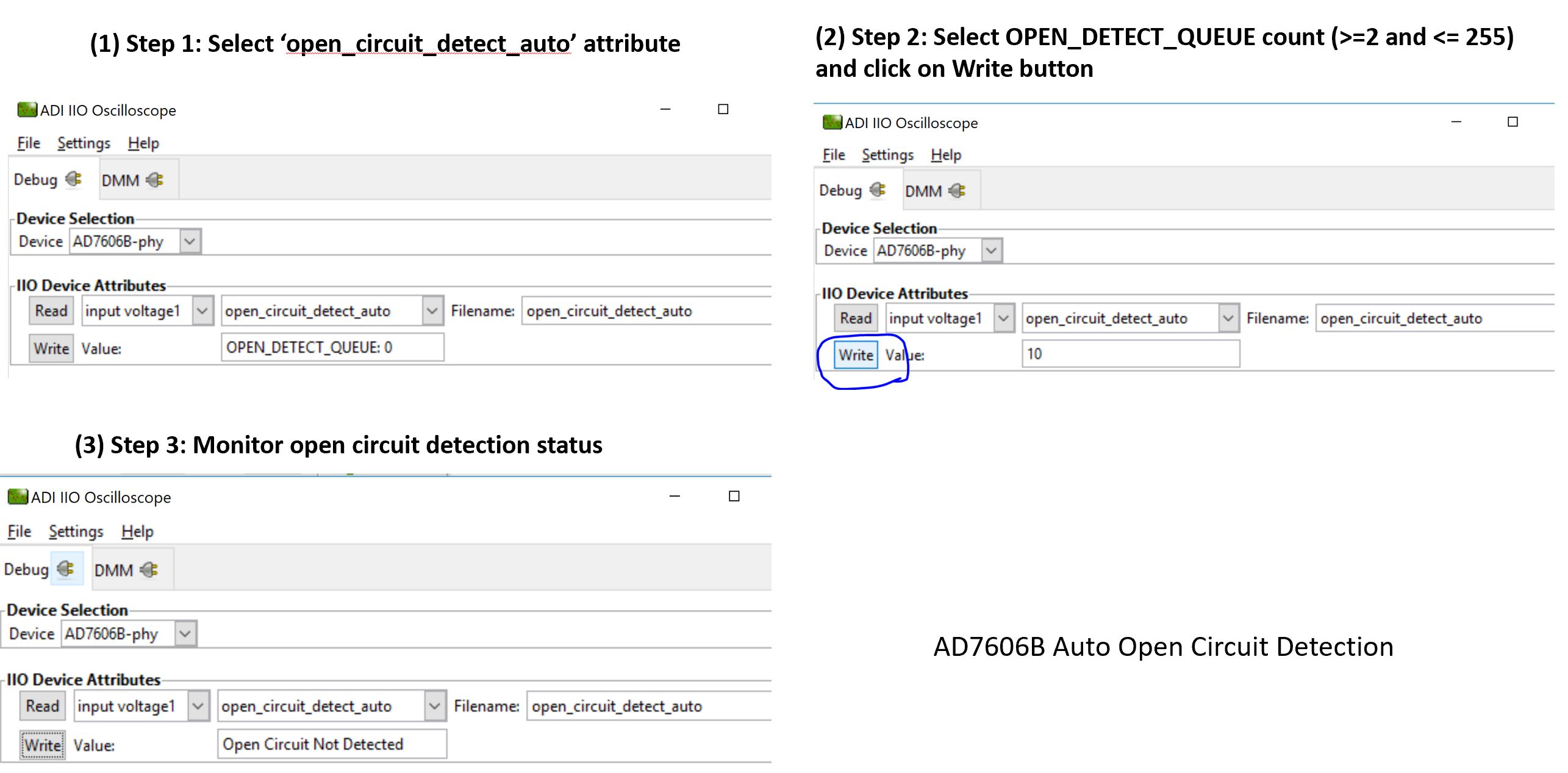Open File menu in Step 2 window
Screen dimensions: 1568x773
(834, 155)
